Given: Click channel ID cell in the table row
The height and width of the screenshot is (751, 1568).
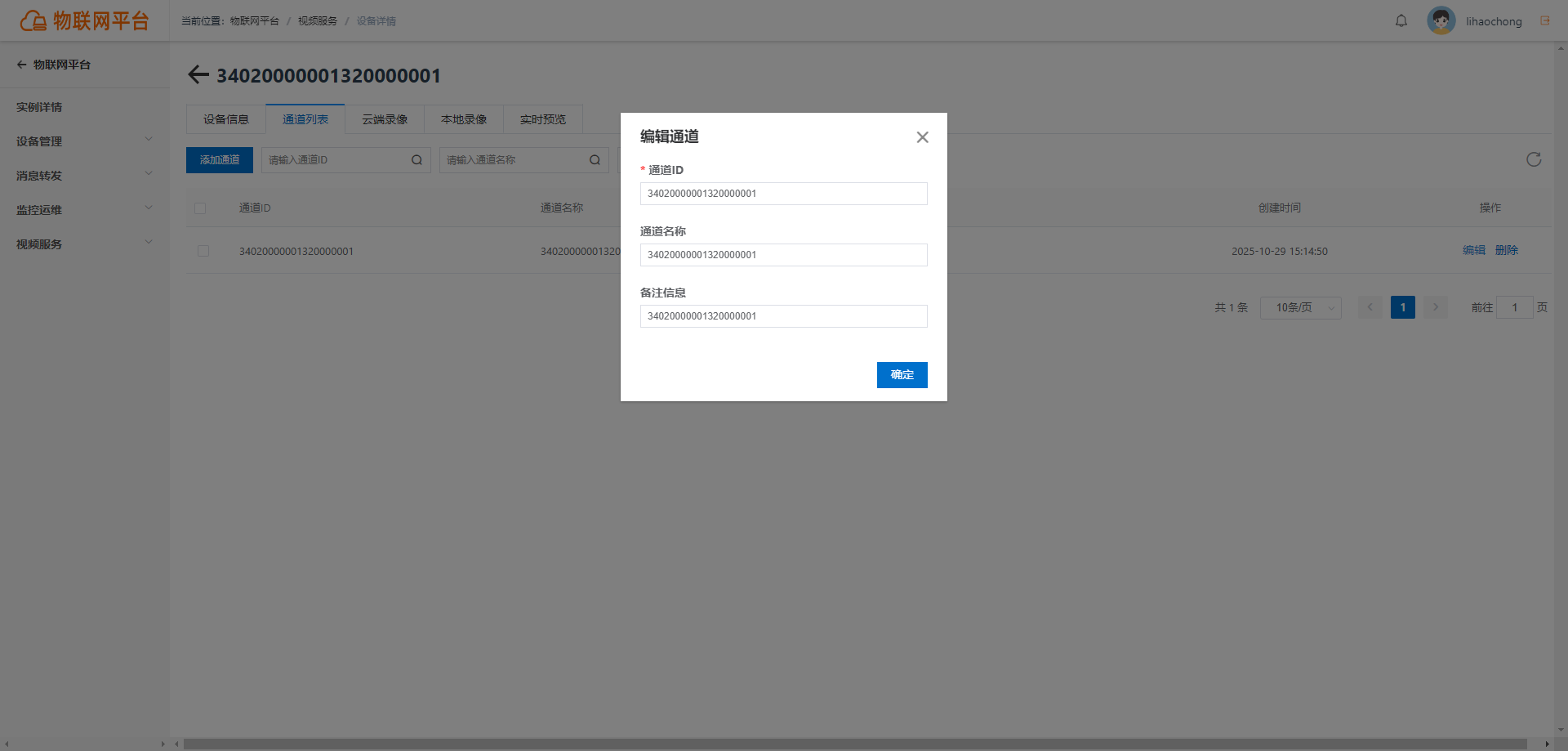Looking at the screenshot, I should (296, 252).
